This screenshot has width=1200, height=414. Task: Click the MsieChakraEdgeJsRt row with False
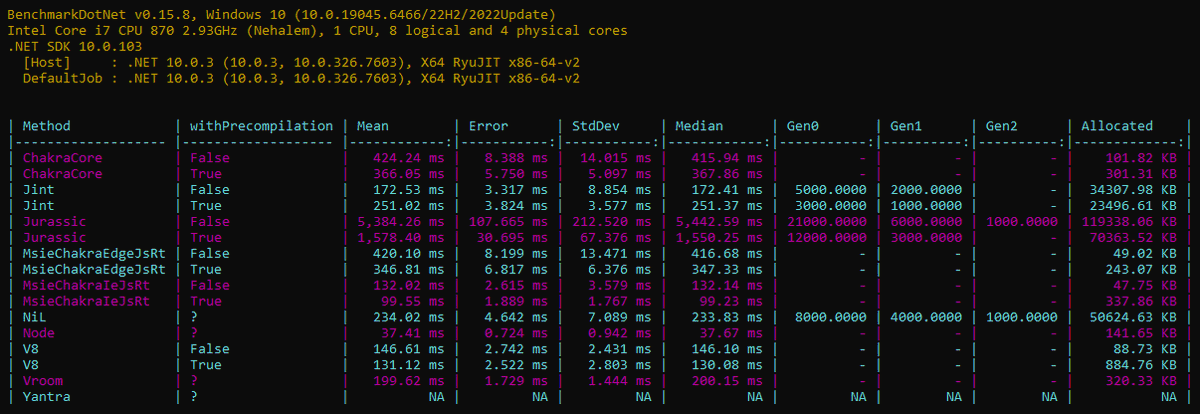600,252
